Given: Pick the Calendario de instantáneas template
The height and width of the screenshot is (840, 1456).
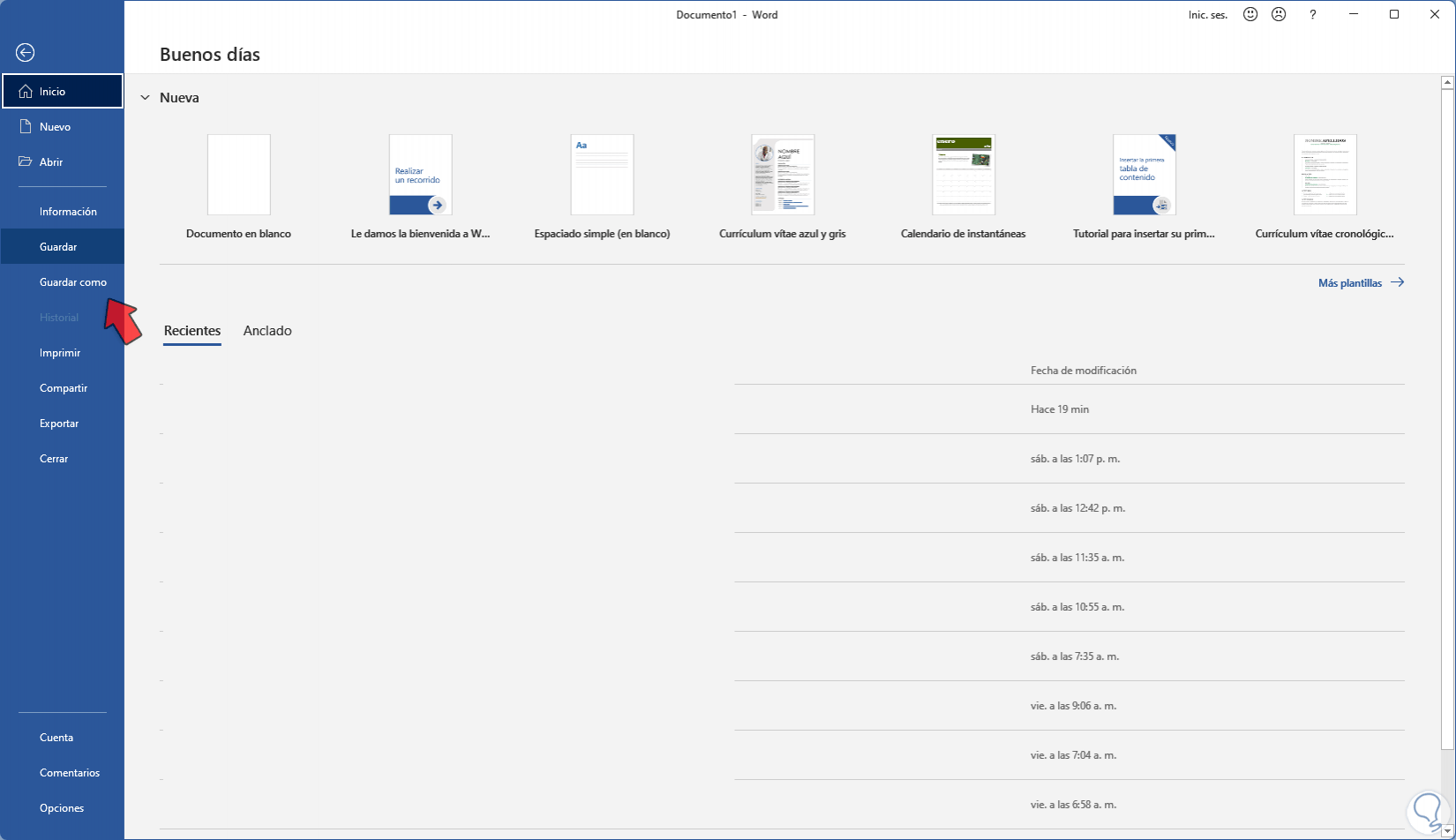Looking at the screenshot, I should [x=964, y=186].
